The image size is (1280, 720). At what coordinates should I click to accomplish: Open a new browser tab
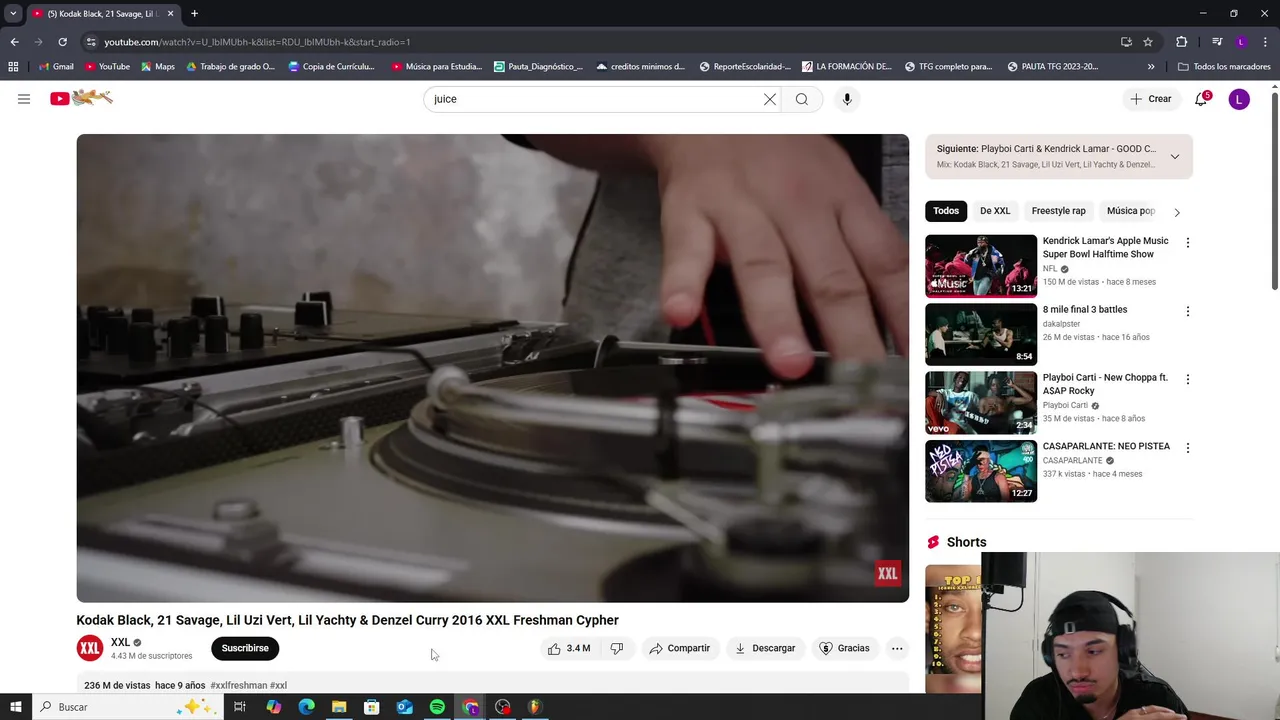194,14
